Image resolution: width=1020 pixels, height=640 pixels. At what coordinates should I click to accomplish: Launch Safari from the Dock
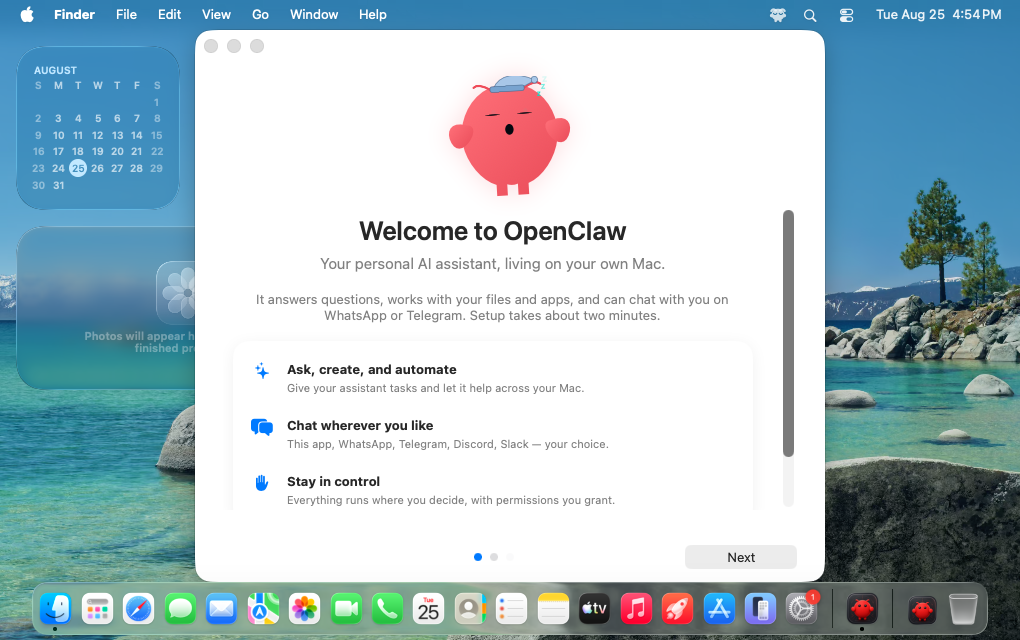coord(139,609)
